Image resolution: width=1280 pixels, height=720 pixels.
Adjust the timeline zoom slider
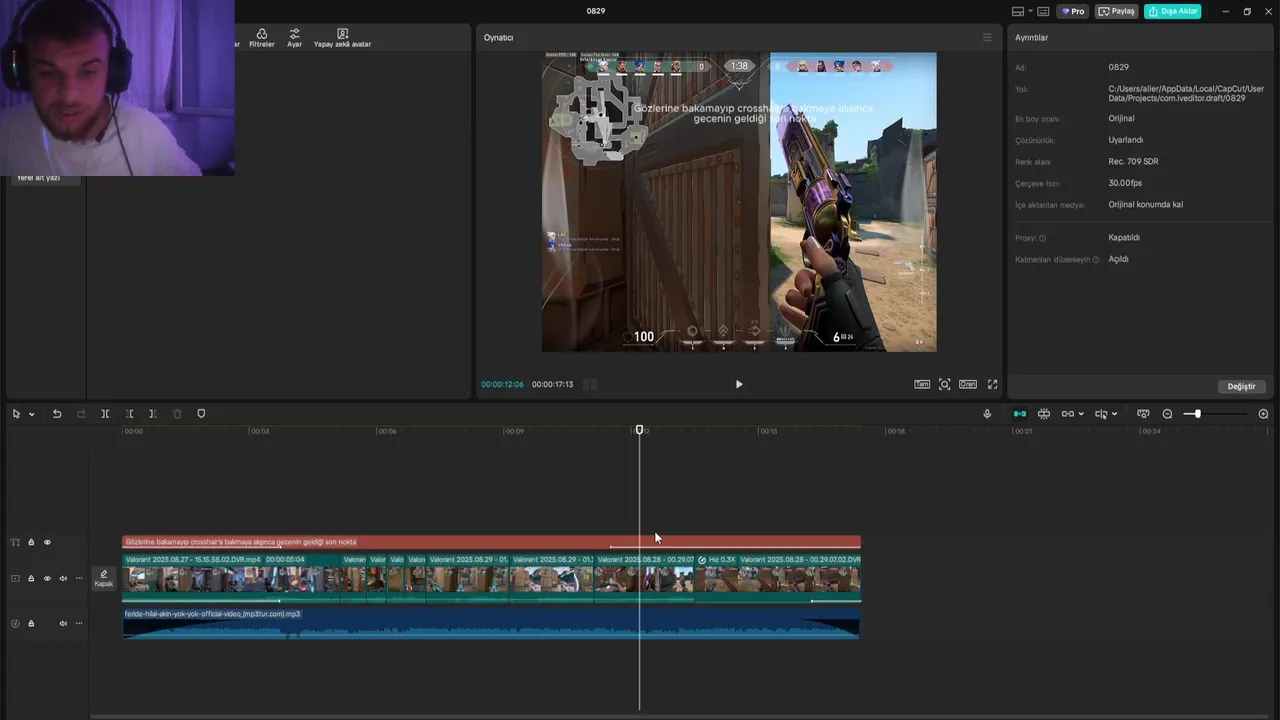[x=1197, y=414]
